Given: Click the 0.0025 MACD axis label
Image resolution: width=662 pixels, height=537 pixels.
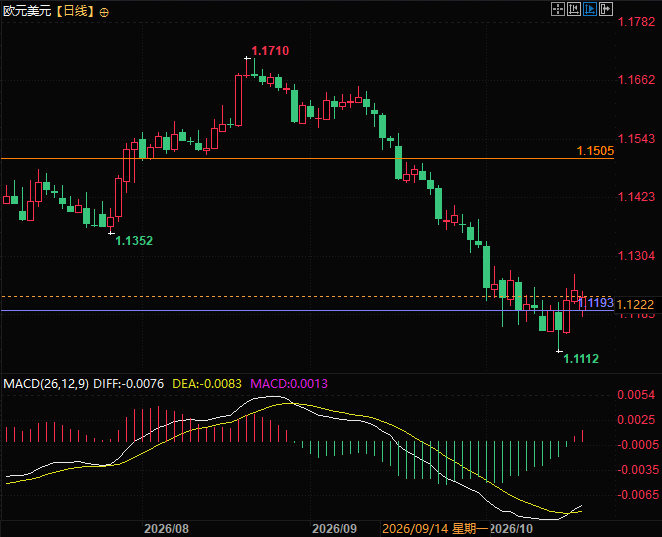Looking at the screenshot, I should tap(636, 420).
